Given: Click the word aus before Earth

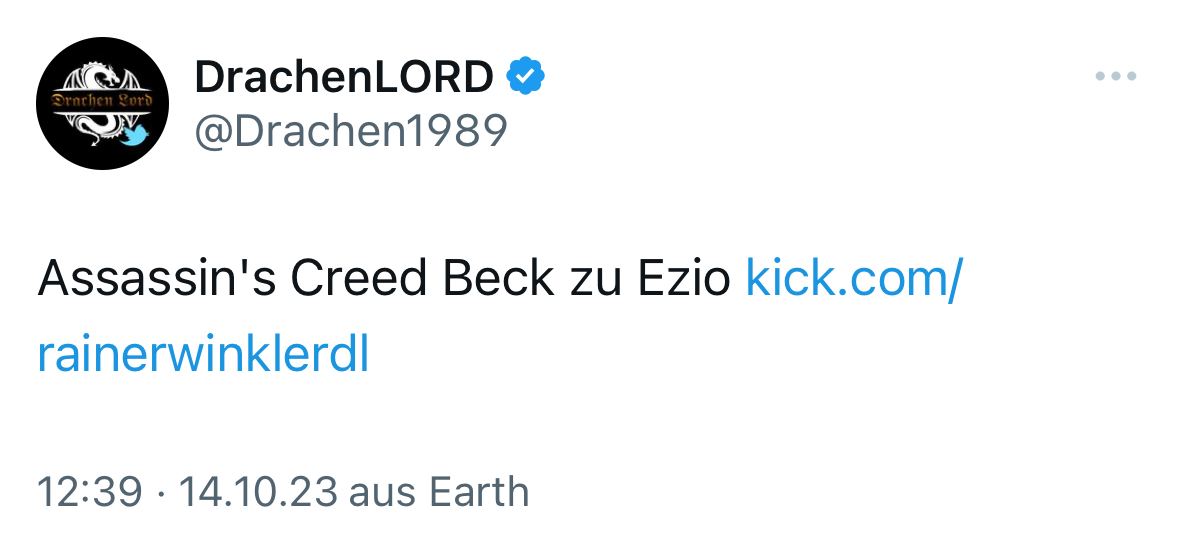Looking at the screenshot, I should [383, 493].
